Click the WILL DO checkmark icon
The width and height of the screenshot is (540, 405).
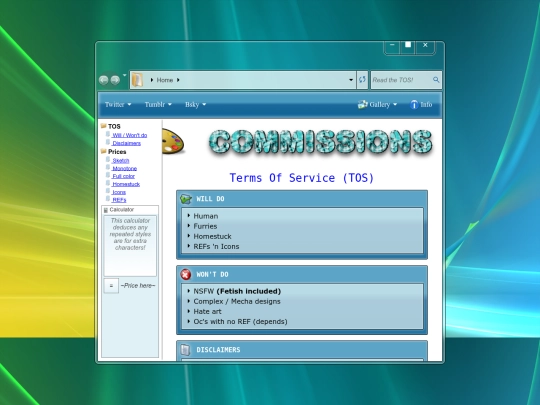coord(186,199)
